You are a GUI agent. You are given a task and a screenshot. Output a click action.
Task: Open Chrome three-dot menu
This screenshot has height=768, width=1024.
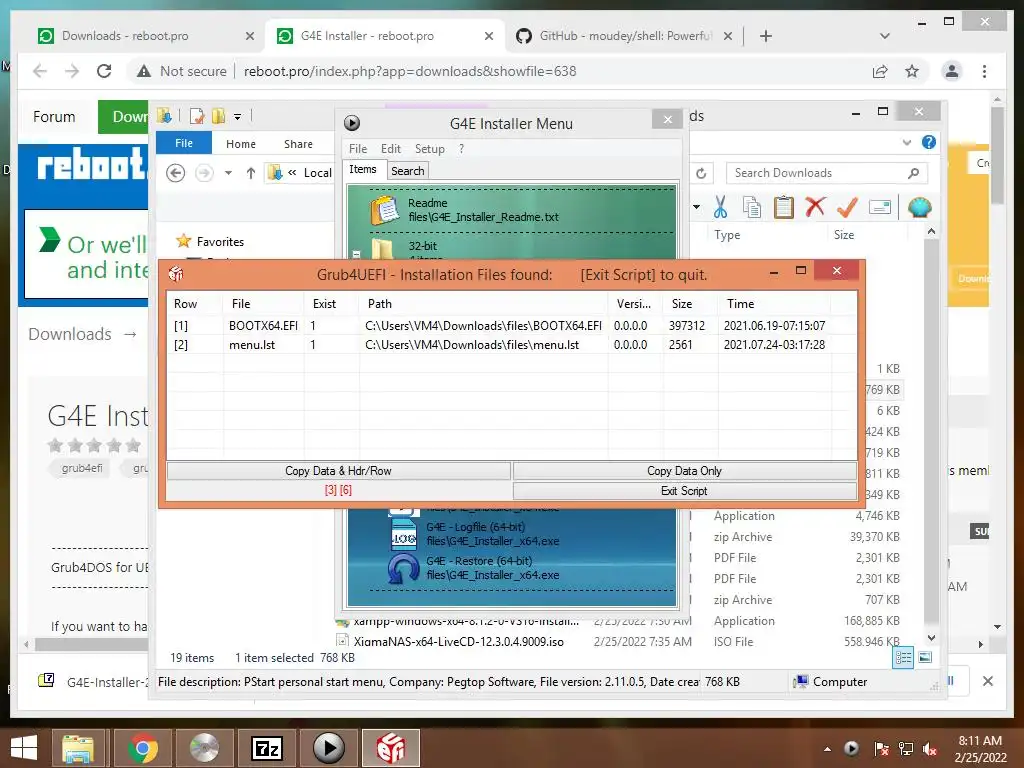984,71
